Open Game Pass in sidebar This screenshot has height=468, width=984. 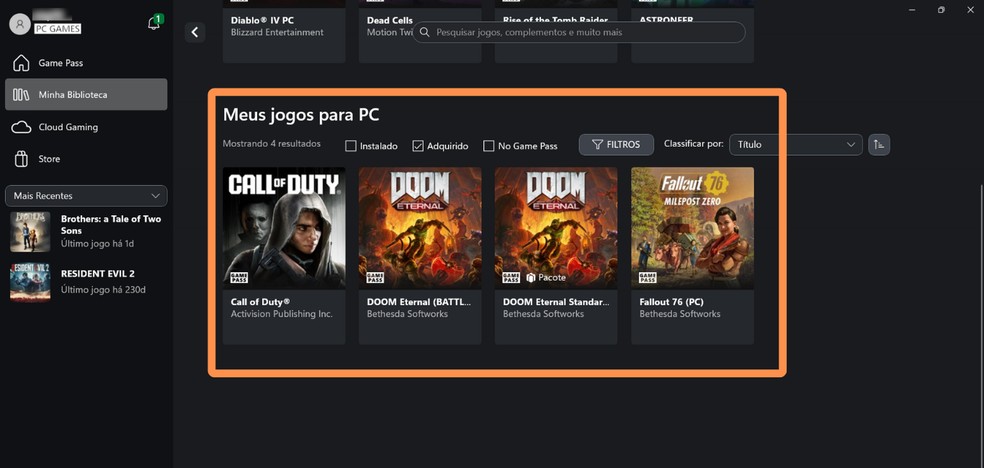coord(86,63)
